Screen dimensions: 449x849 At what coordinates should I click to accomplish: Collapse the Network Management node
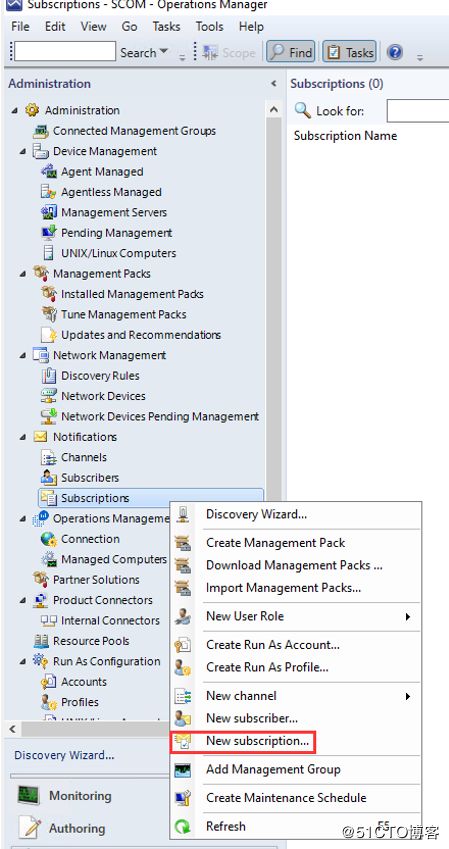[x=23, y=356]
